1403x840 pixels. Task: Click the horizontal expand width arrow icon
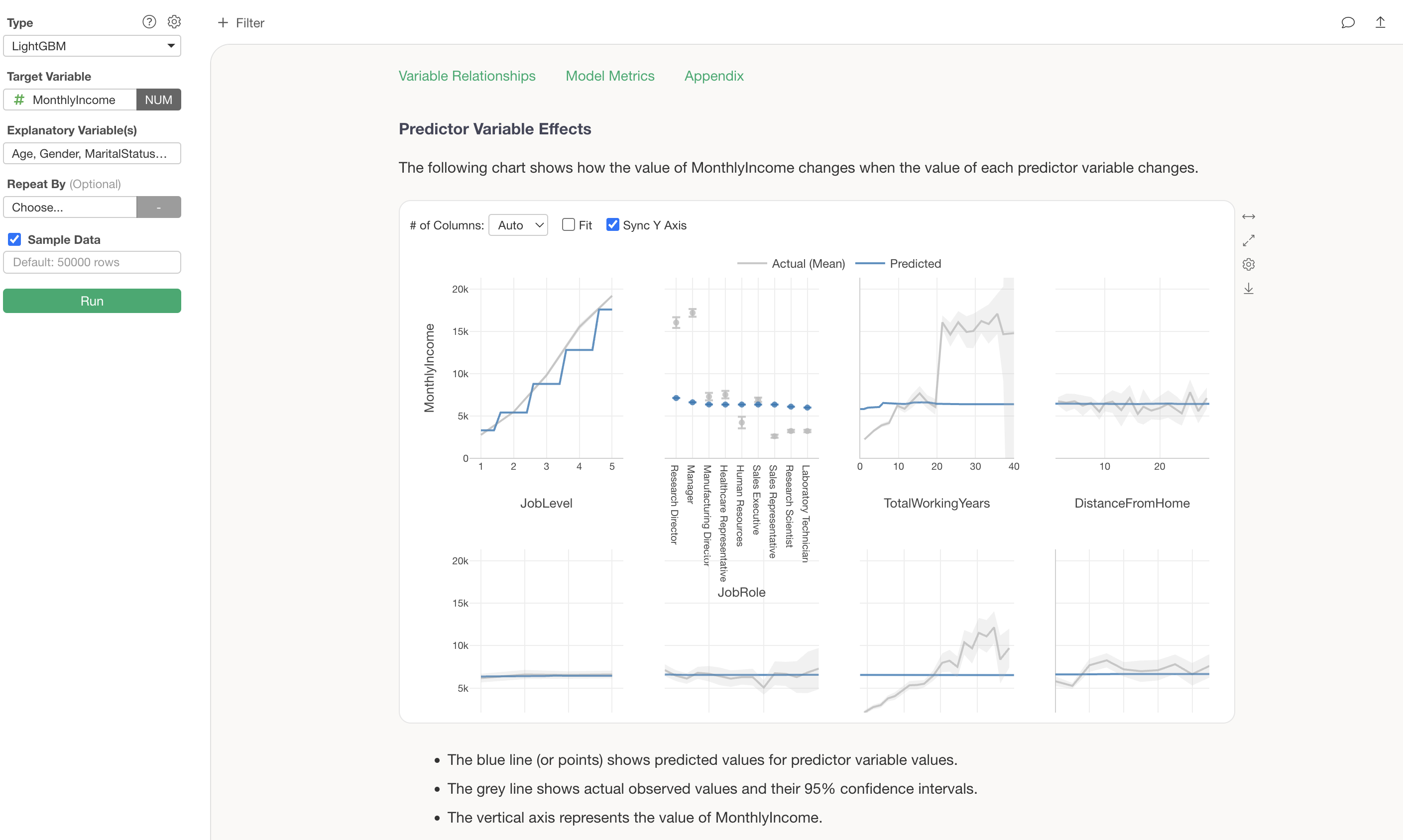1249,217
